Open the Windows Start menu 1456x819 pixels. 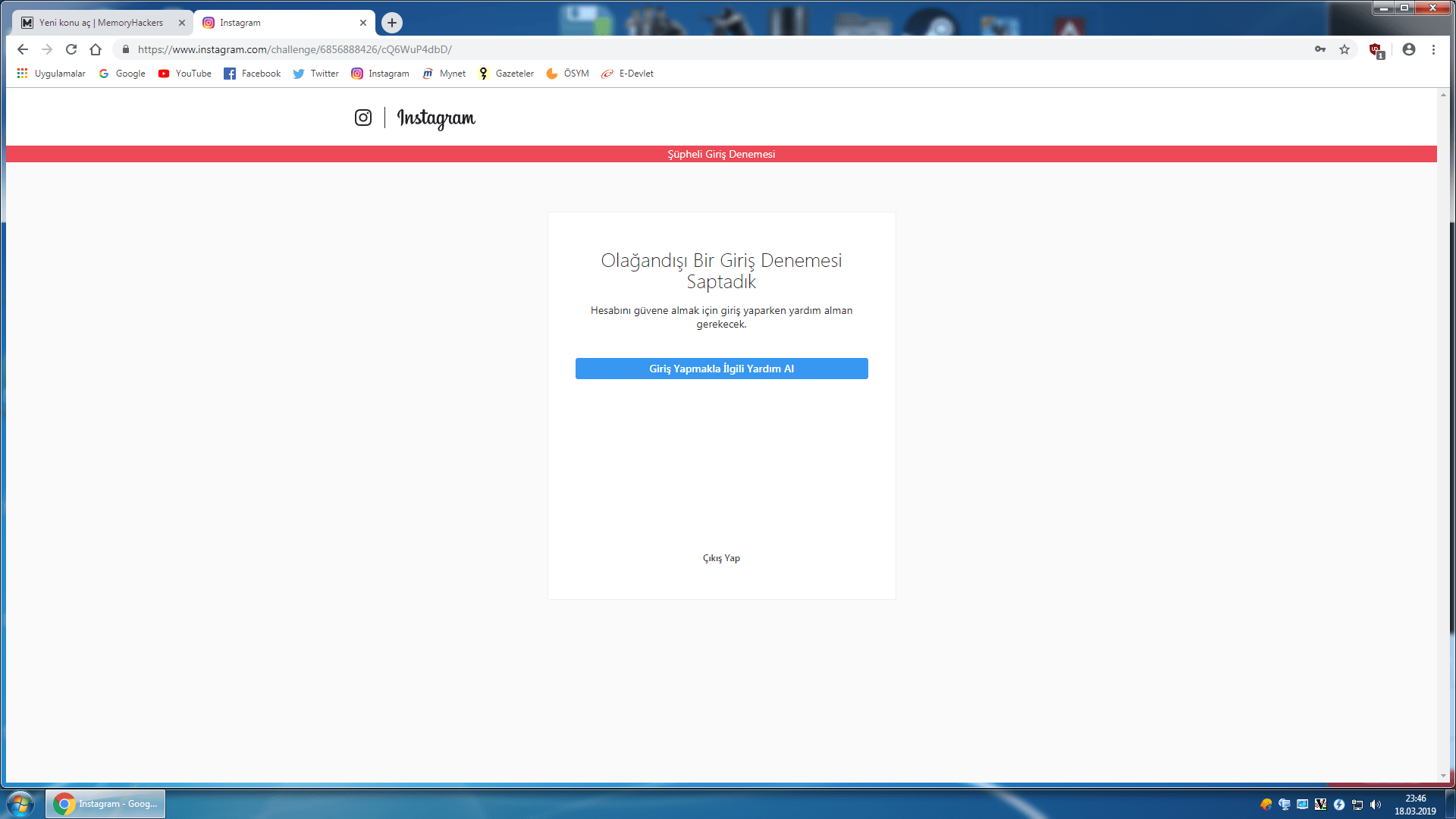pos(20,804)
